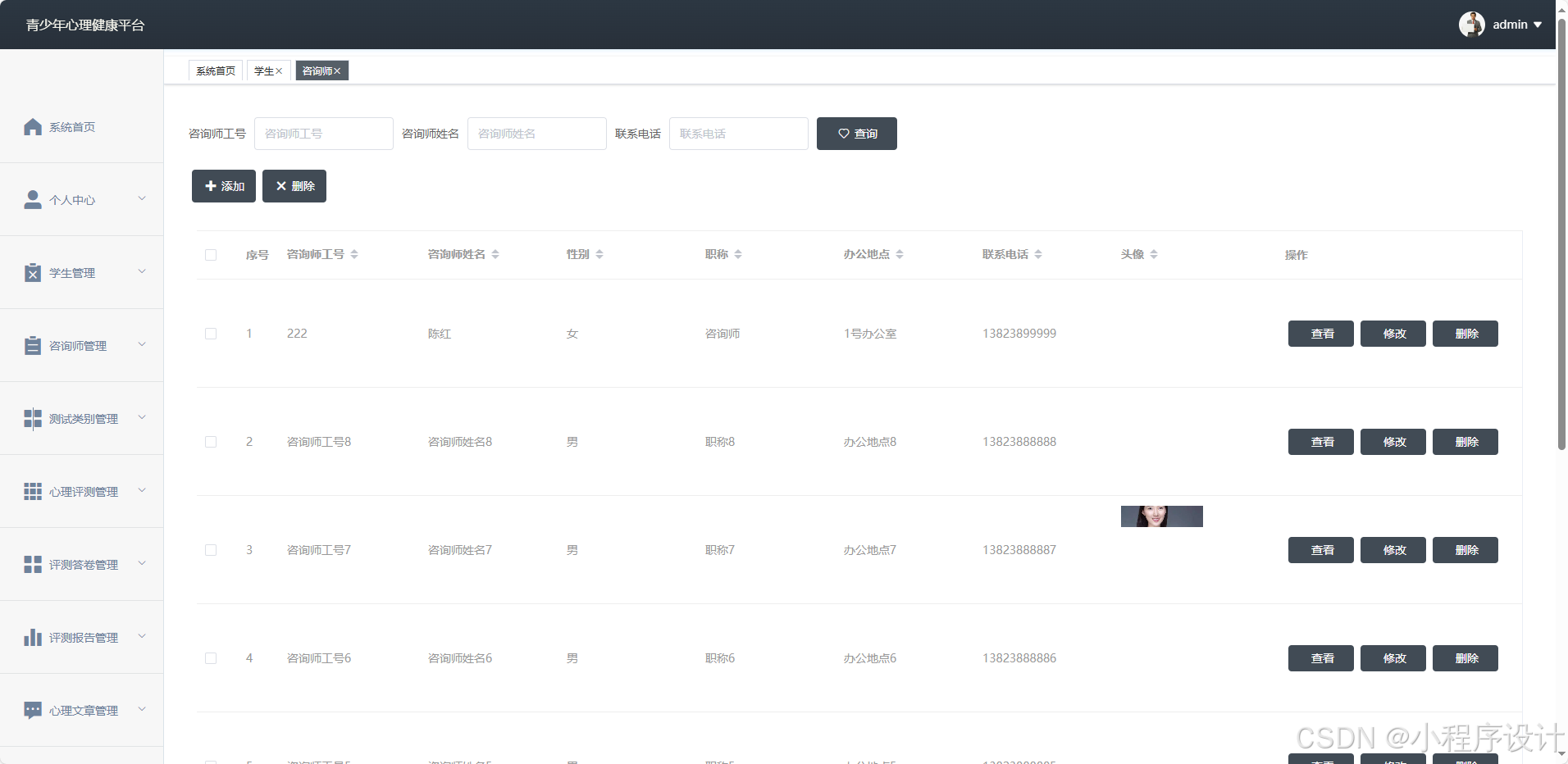1568x764 pixels.
Task: Click the 添加 add button
Action: 224,186
